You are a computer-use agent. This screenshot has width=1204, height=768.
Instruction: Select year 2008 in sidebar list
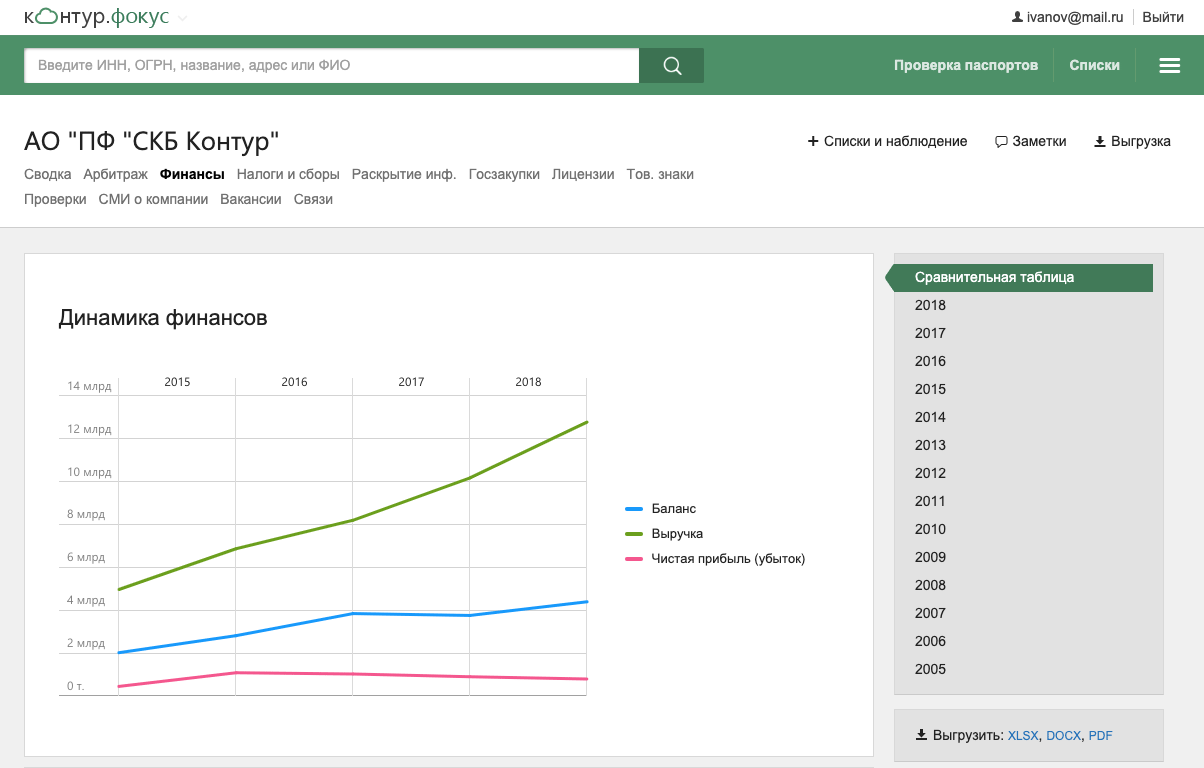coord(930,585)
